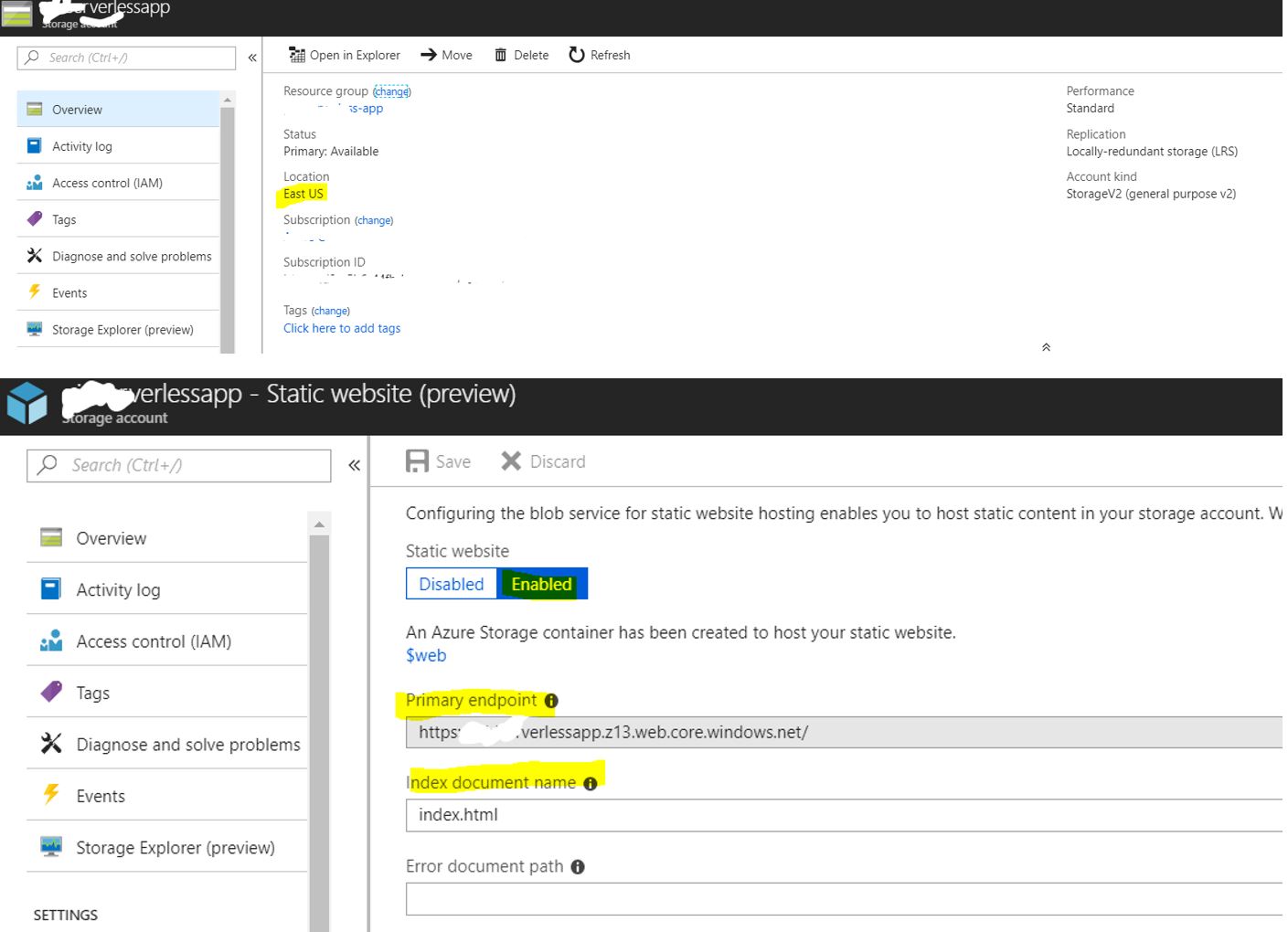Click the Refresh icon in top toolbar
The image size is (1288, 932).
pyautogui.click(x=577, y=55)
